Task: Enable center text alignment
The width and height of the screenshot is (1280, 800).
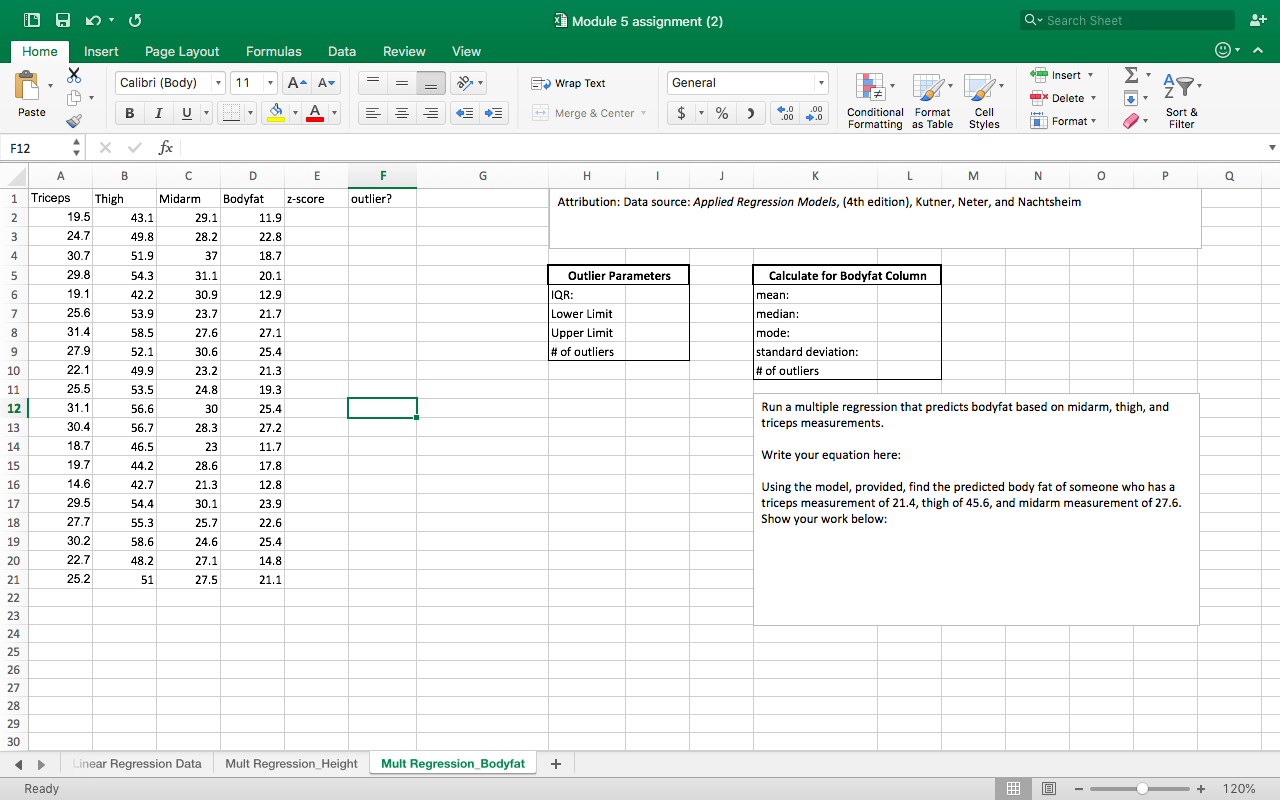Action: (402, 113)
